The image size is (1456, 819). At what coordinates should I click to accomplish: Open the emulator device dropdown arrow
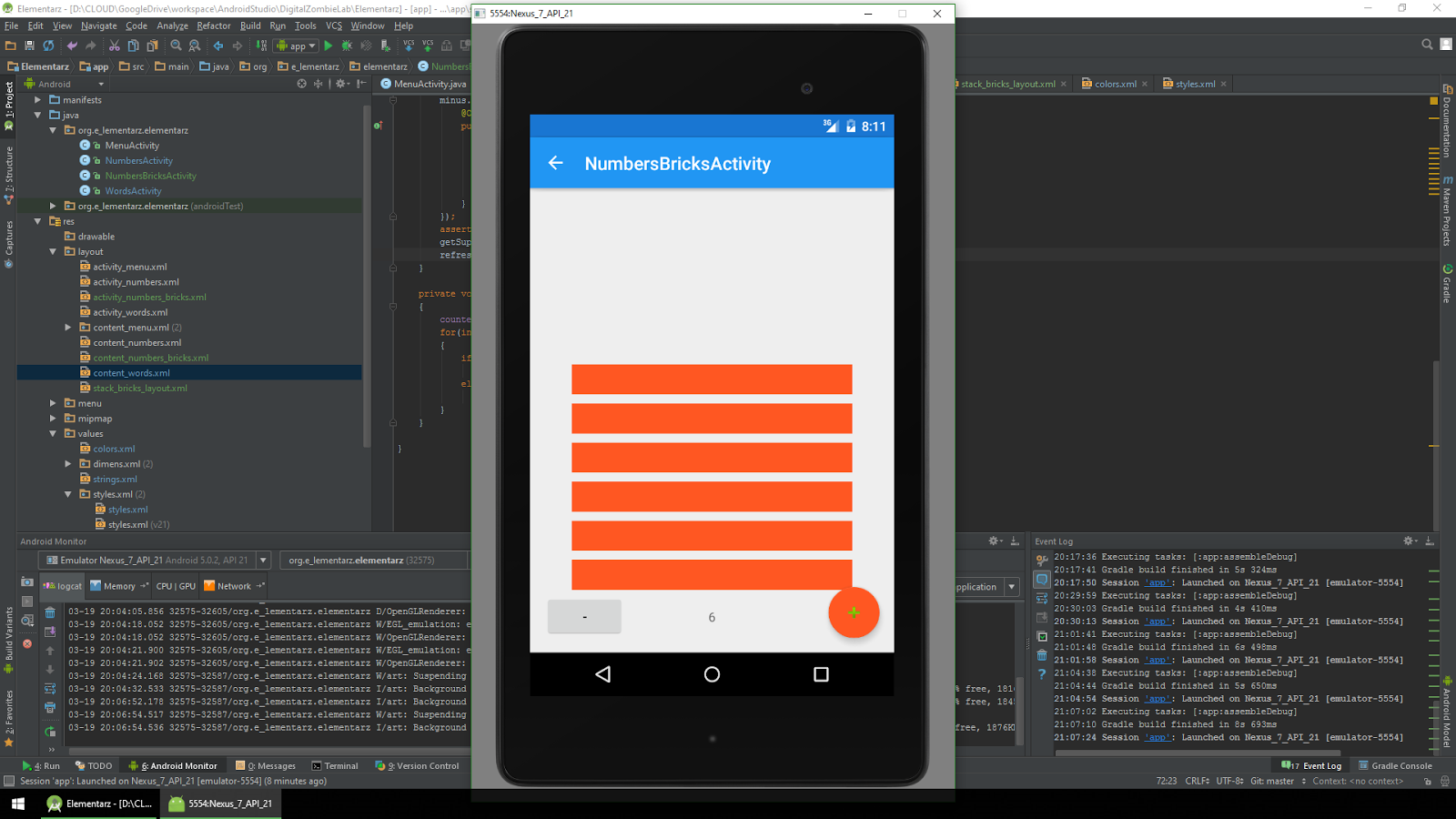263,561
